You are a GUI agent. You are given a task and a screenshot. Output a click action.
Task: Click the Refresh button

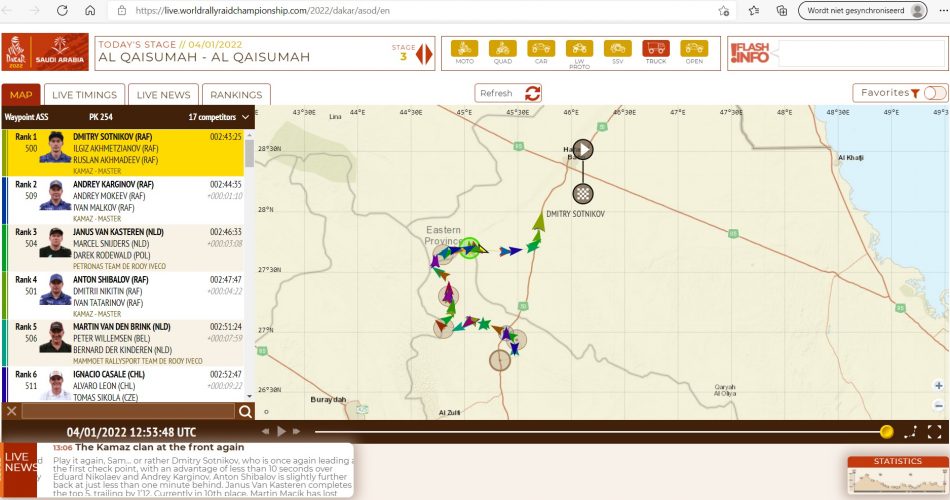509,93
